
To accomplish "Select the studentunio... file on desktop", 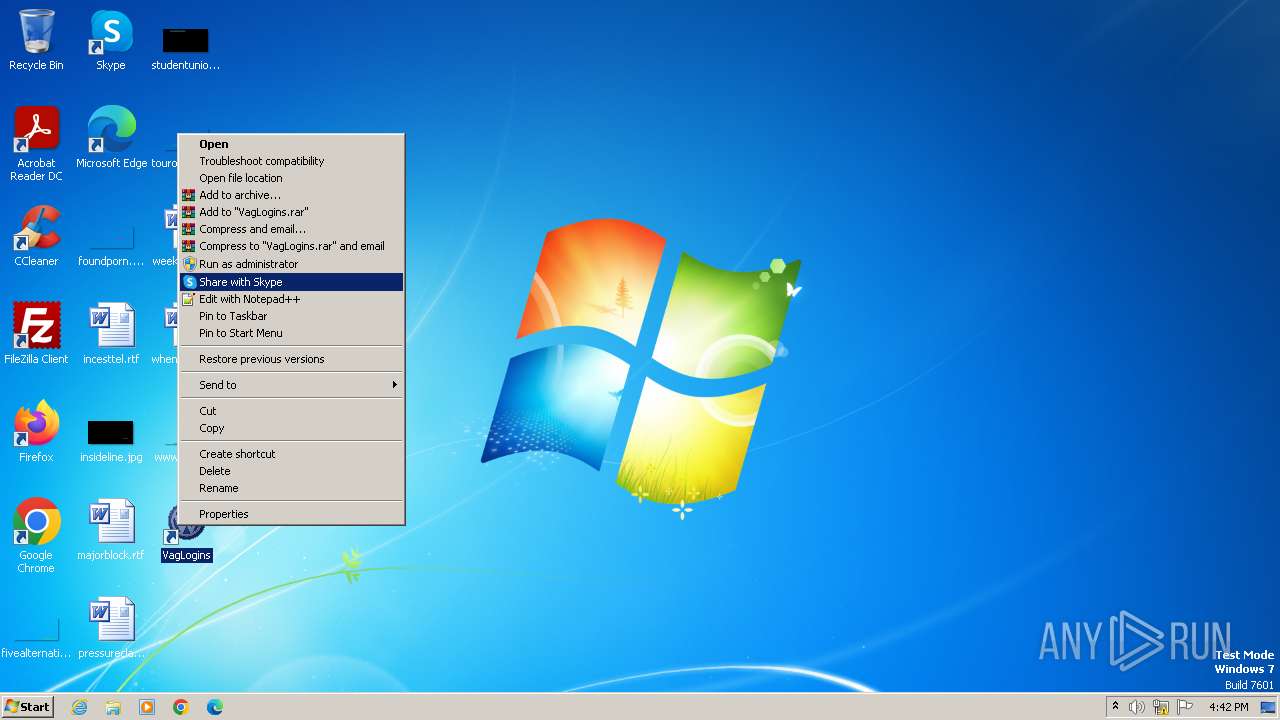I will (x=185, y=48).
